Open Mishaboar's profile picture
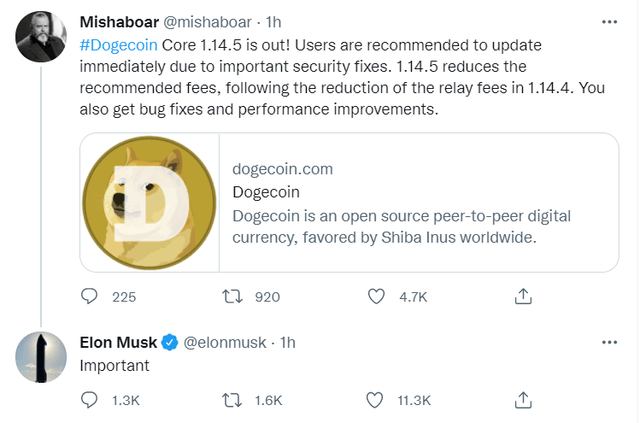This screenshot has height=423, width=640. pos(41,39)
